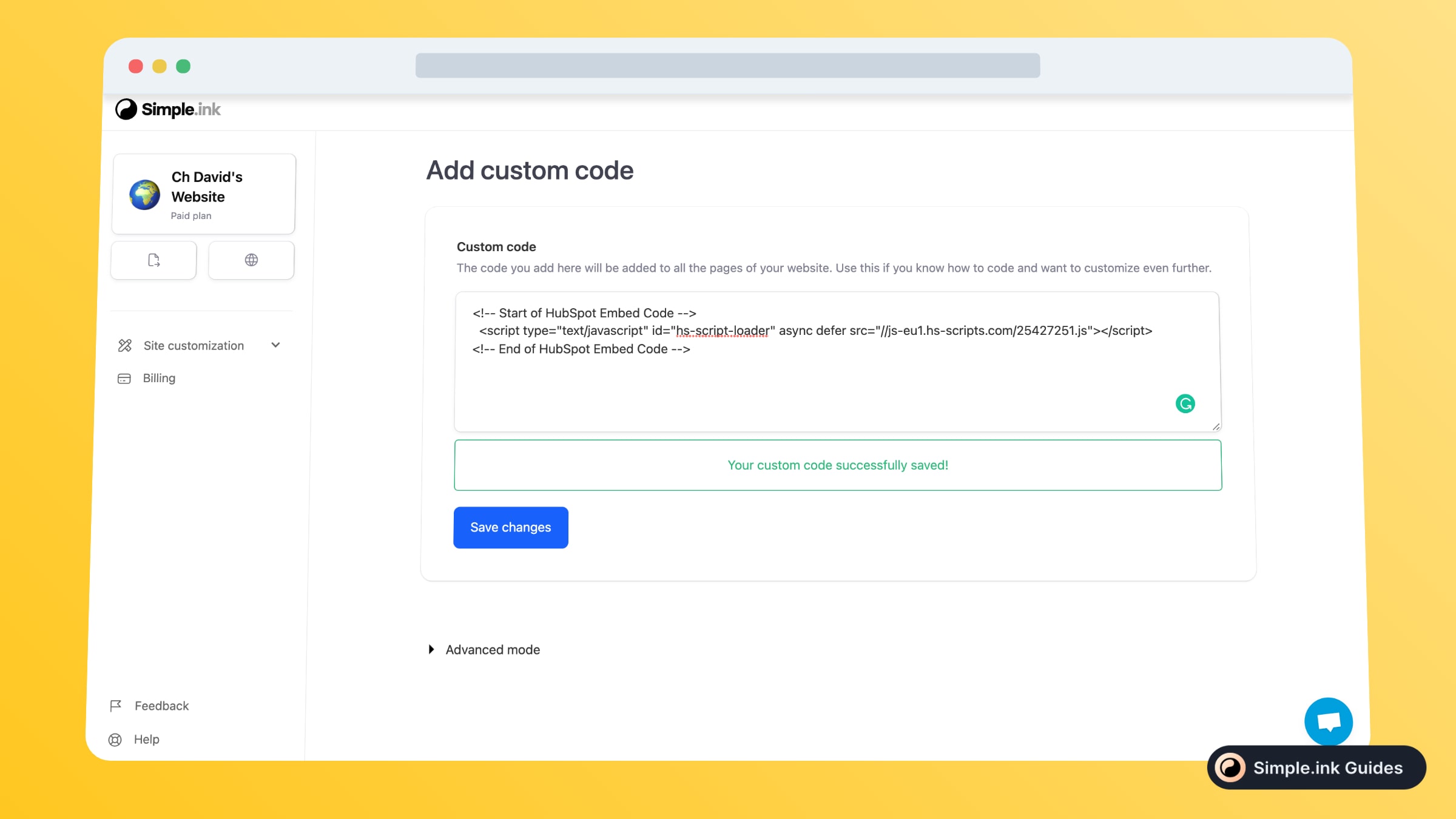The height and width of the screenshot is (819, 1456).
Task: Select the Ch David's Website card
Action: click(x=204, y=194)
